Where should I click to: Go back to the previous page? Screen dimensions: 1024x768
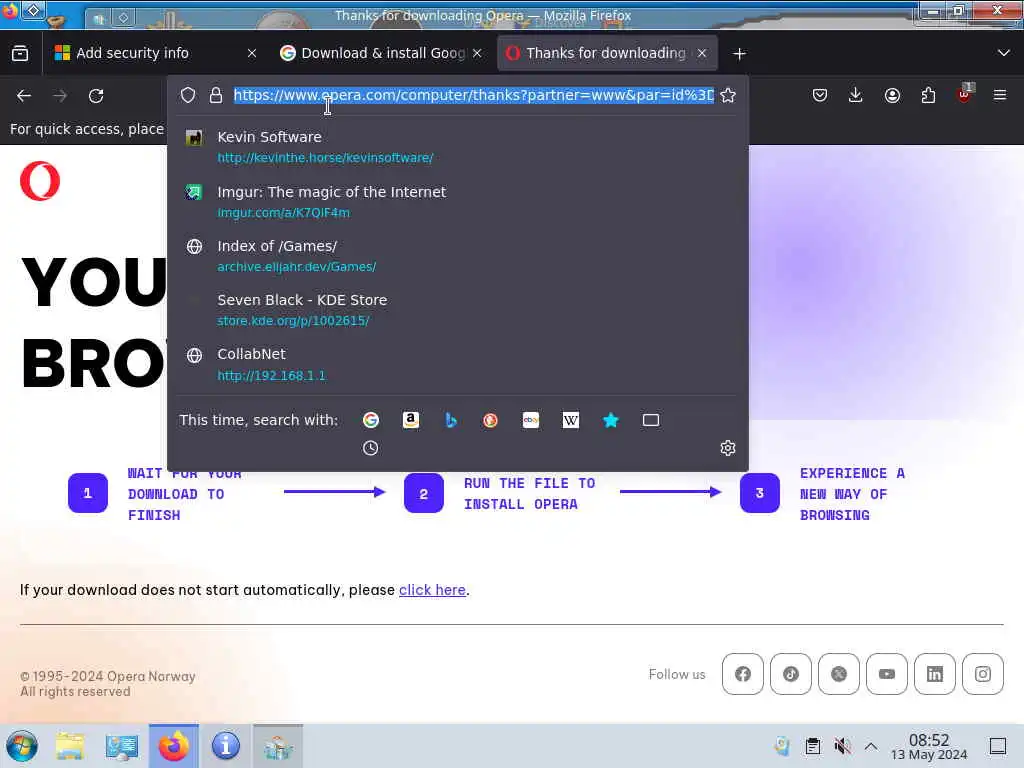tap(24, 96)
